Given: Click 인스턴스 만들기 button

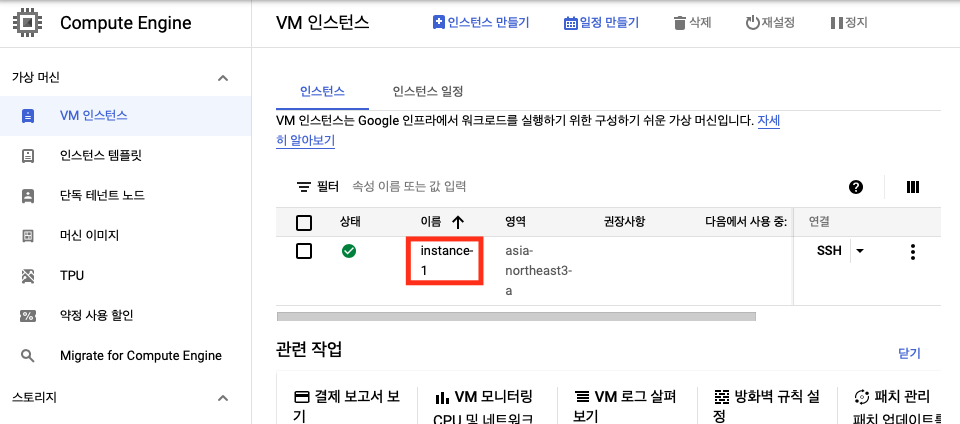Looking at the screenshot, I should point(481,23).
